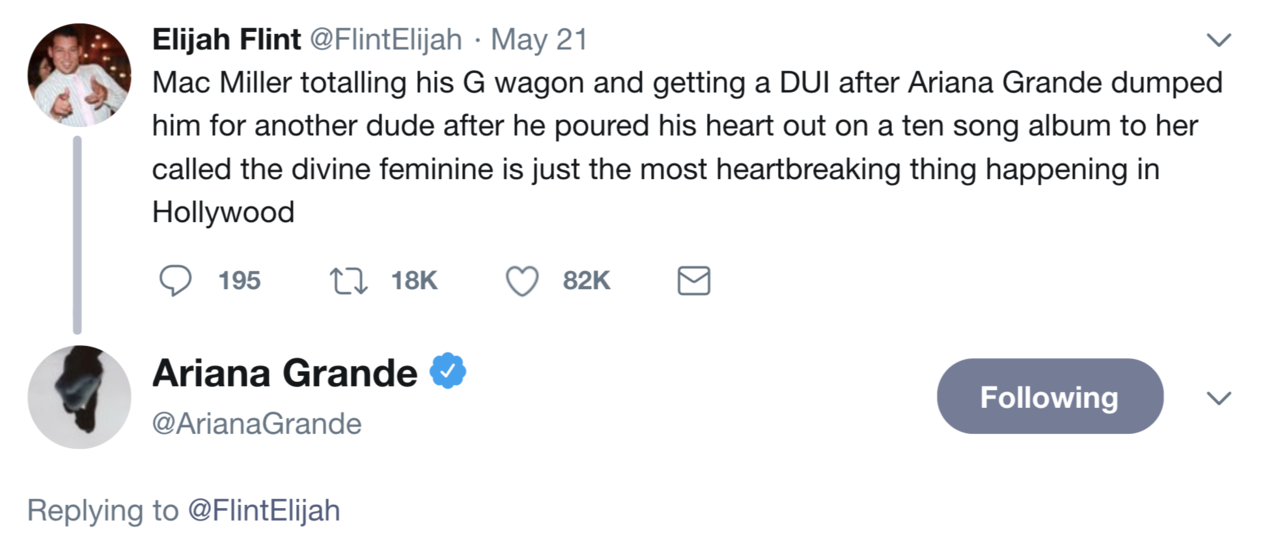Click the @ArianaGrande handle

coord(256,424)
